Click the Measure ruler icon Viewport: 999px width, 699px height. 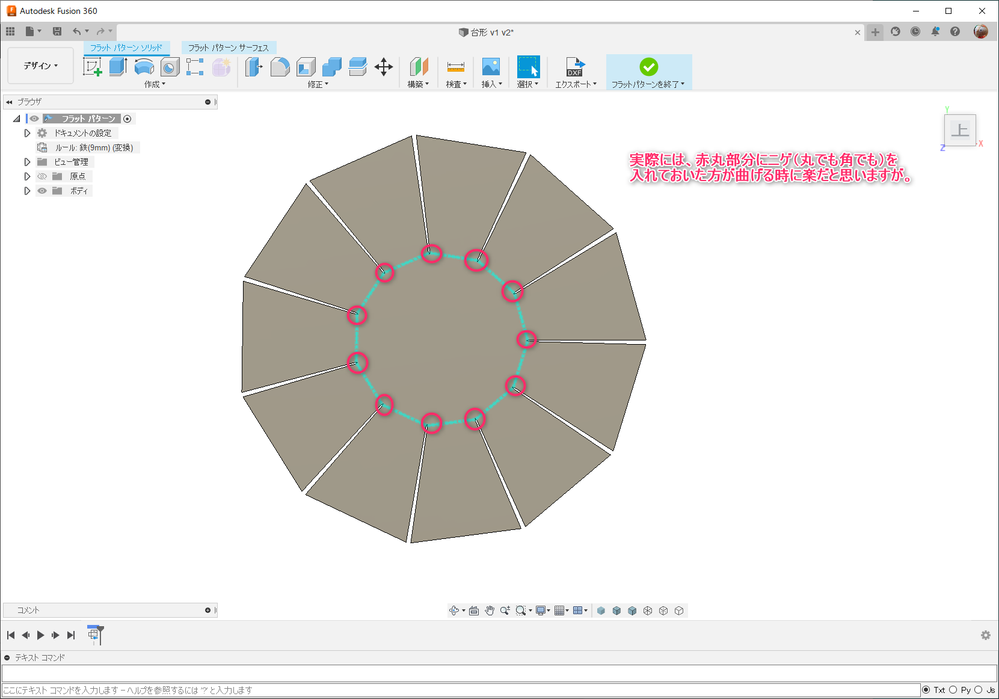click(456, 67)
